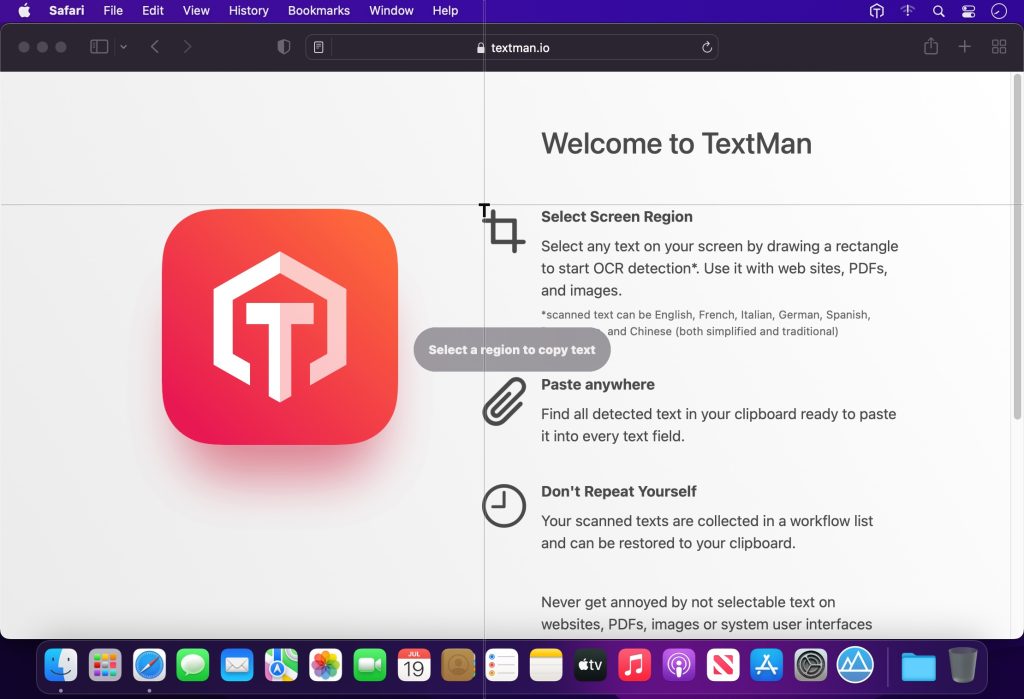This screenshot has height=699, width=1024.
Task: Click the Select a region to copy text prompt
Action: point(512,349)
